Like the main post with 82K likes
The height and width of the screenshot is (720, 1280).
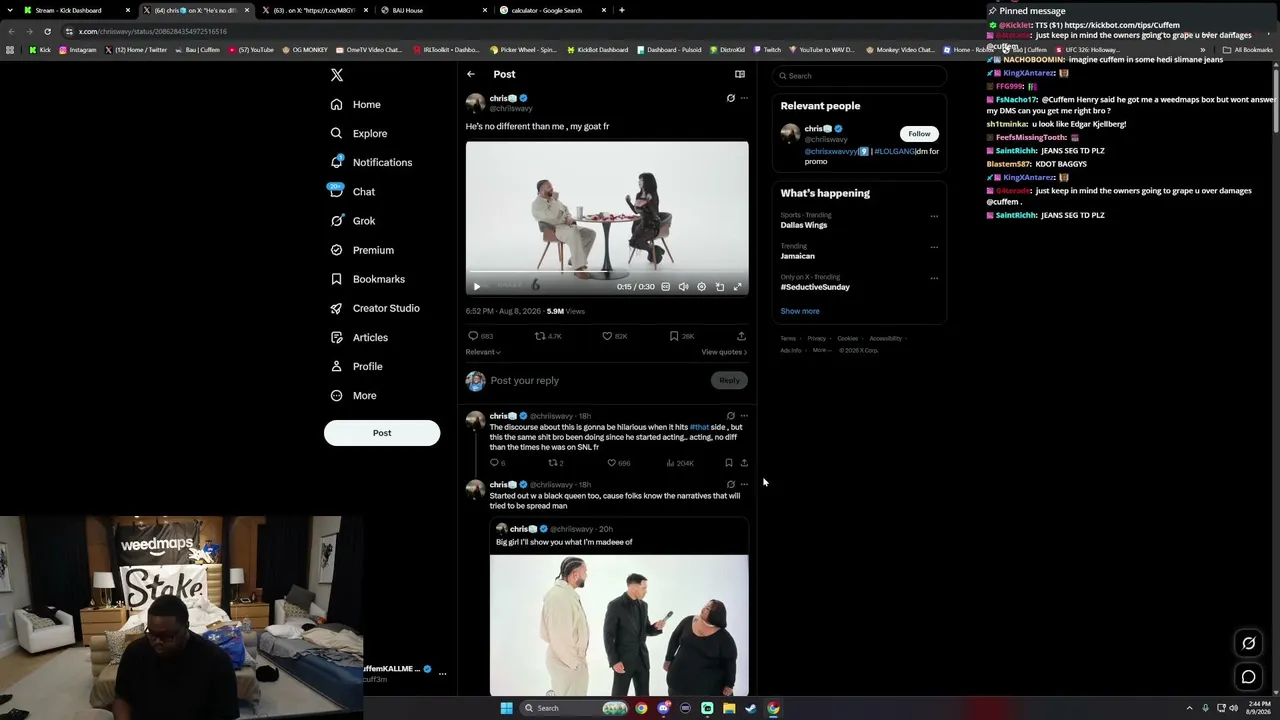point(607,336)
